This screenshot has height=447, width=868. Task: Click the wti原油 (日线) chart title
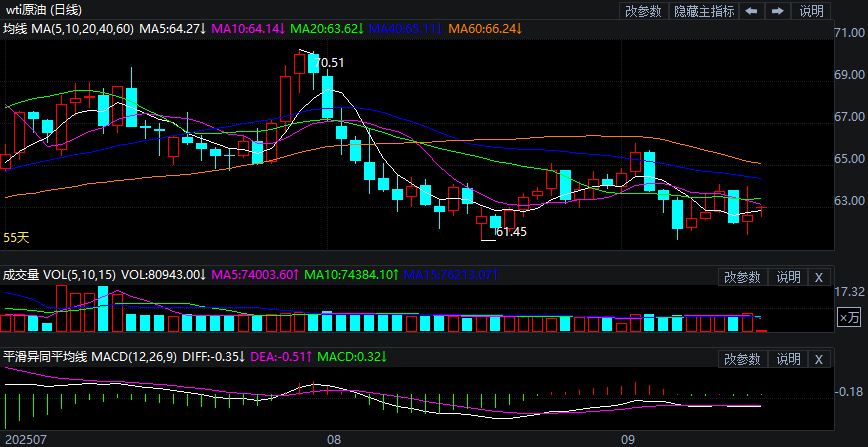tap(42, 9)
